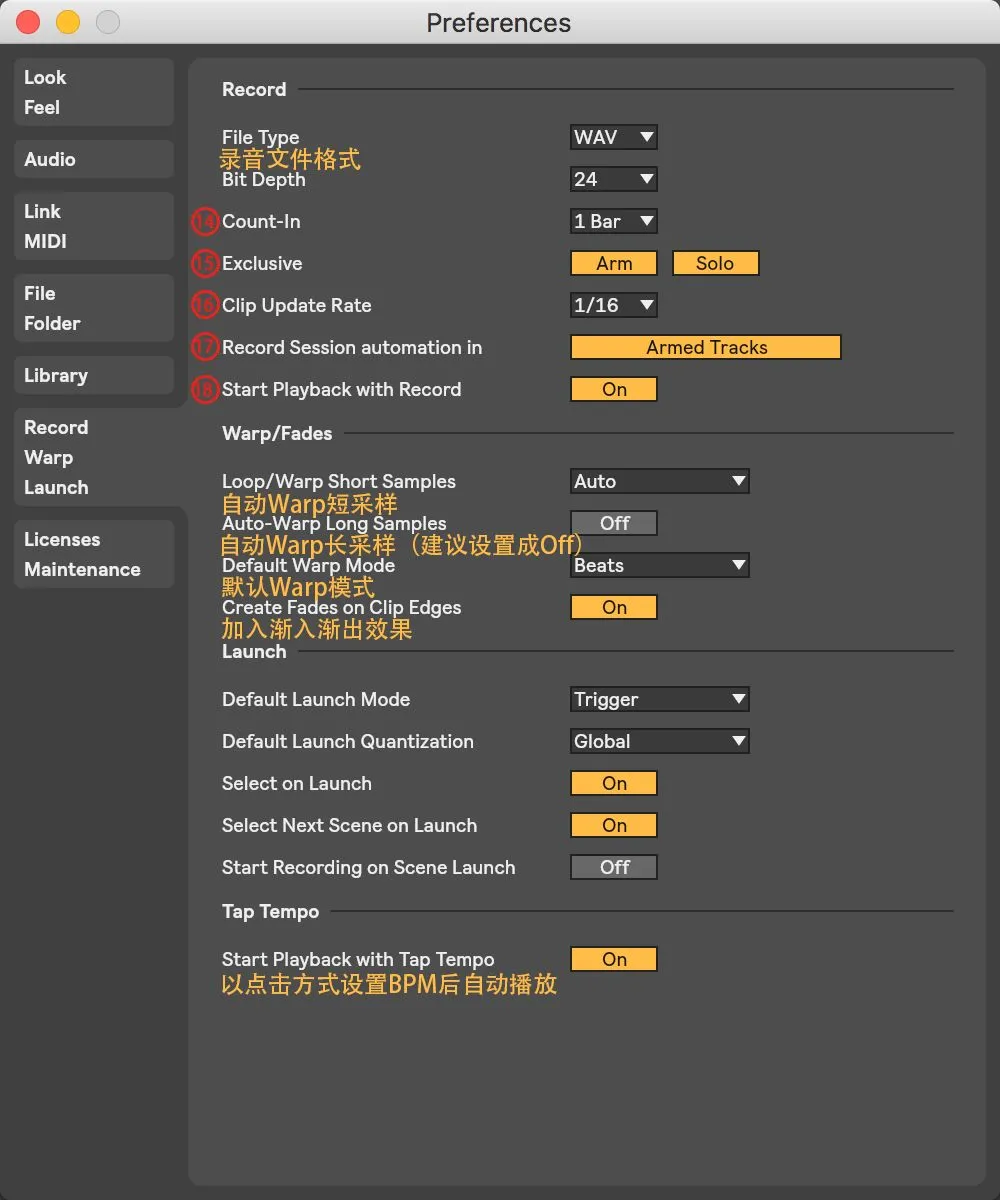
Task: Click the Tap Tempo section heading
Action: 270,911
